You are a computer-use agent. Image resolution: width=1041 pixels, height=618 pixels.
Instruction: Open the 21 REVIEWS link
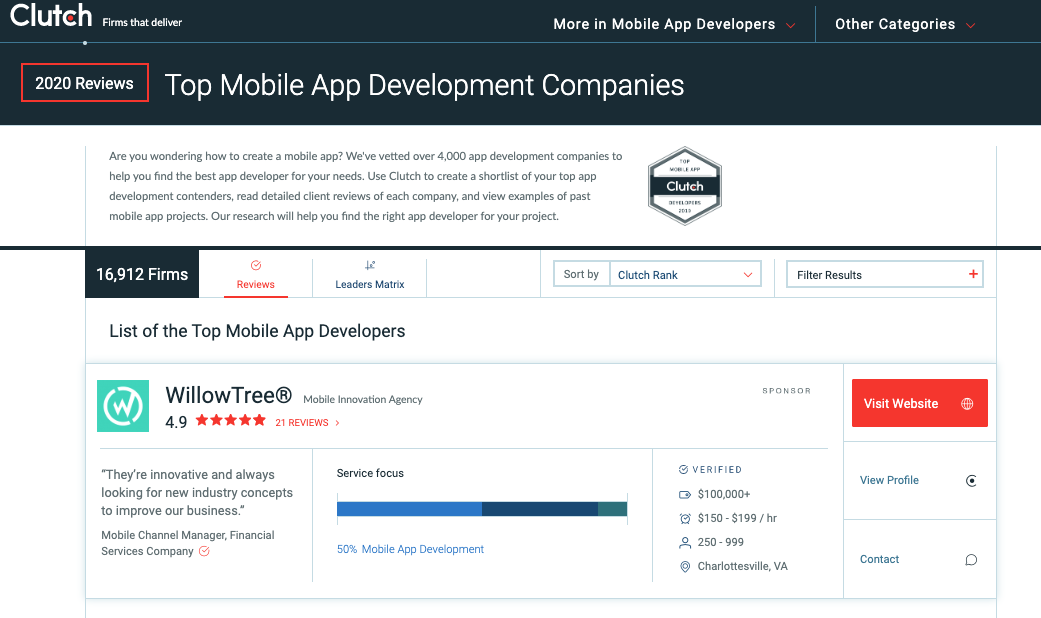point(302,423)
